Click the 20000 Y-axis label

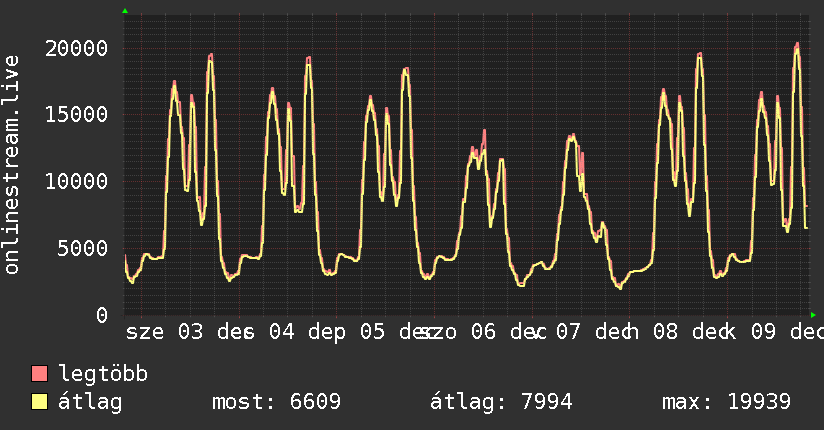click(76, 49)
